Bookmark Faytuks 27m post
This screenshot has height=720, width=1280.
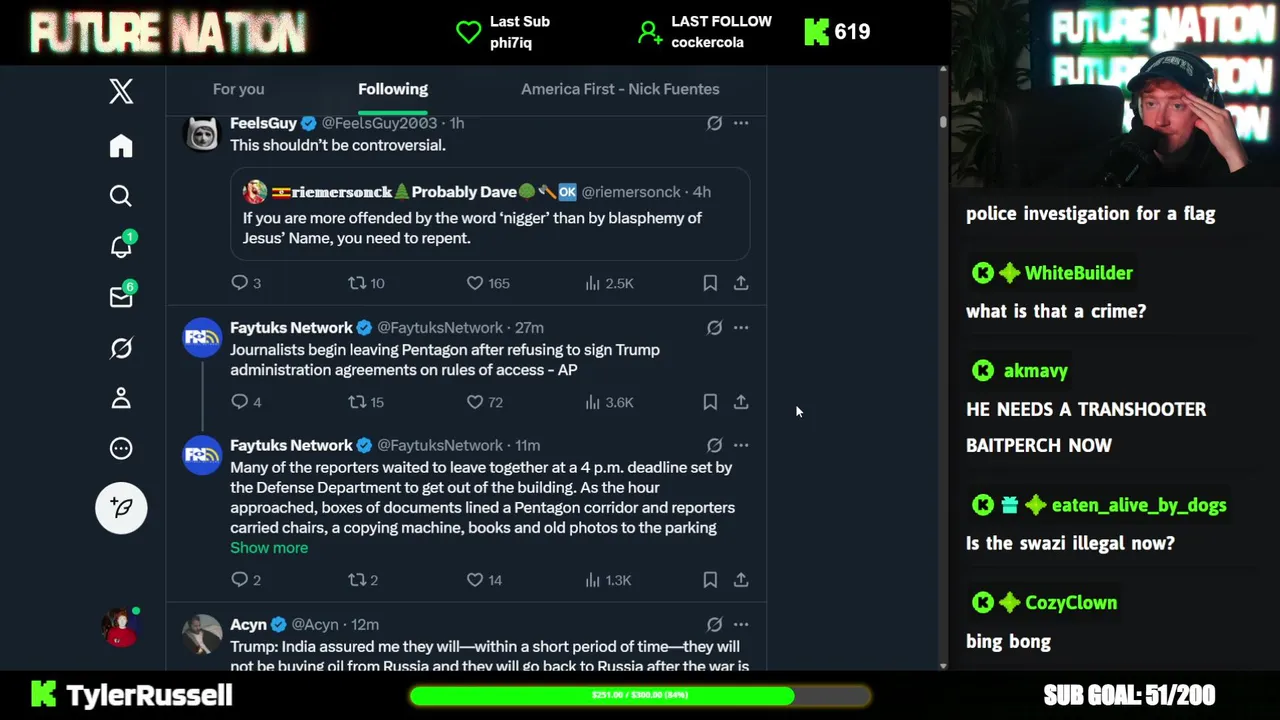point(710,402)
